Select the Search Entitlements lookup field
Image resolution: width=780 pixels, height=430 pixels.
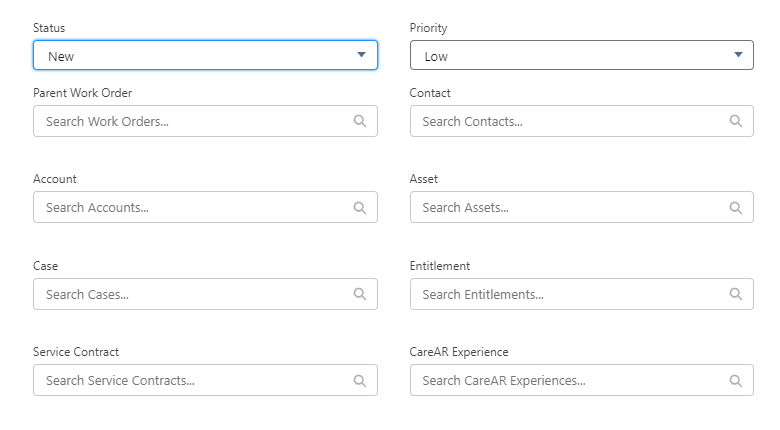[x=582, y=294]
